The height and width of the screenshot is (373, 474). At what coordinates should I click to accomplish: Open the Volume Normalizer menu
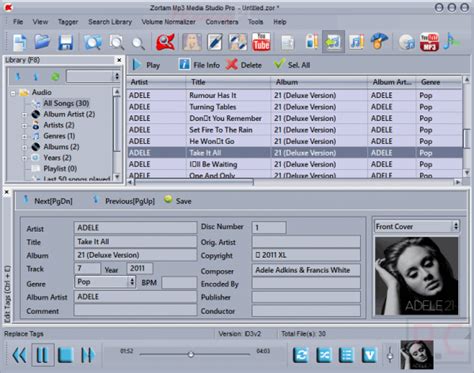pyautogui.click(x=168, y=22)
